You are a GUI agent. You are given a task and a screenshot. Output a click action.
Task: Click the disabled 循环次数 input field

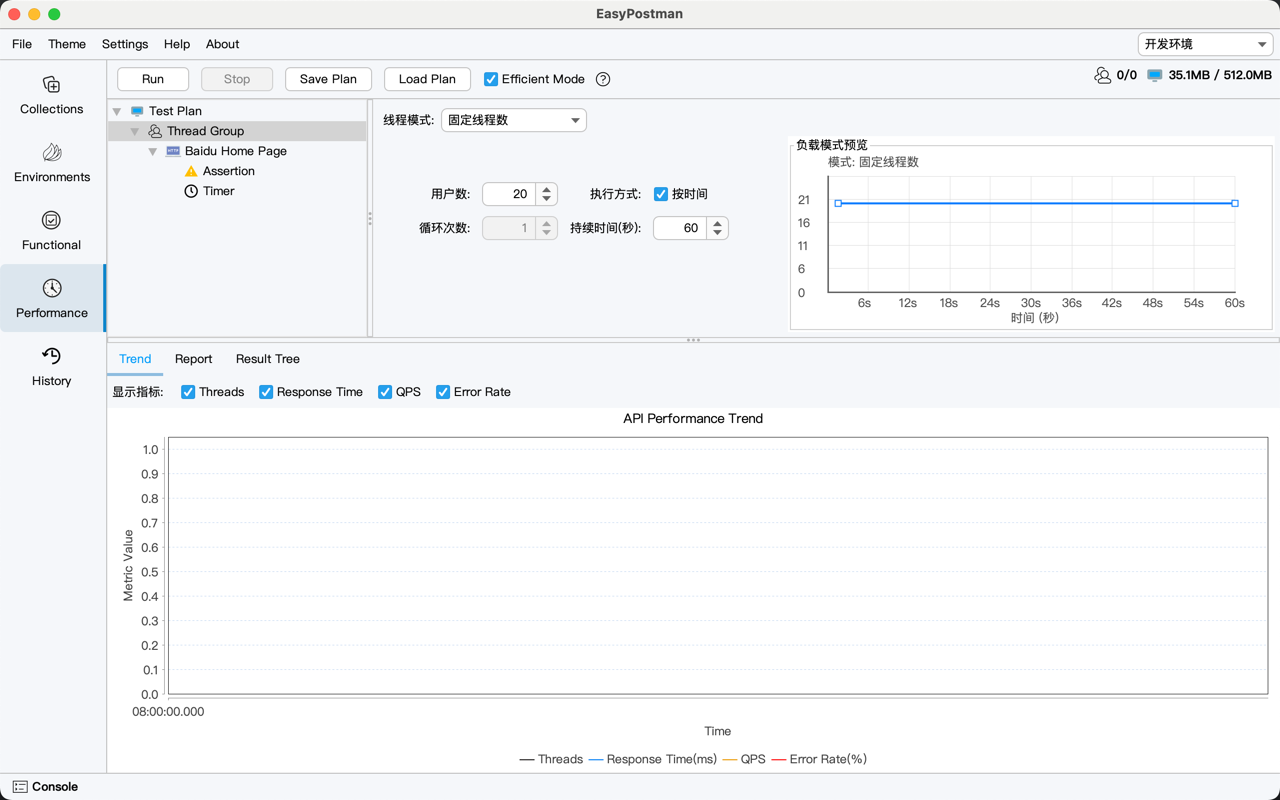(510, 228)
